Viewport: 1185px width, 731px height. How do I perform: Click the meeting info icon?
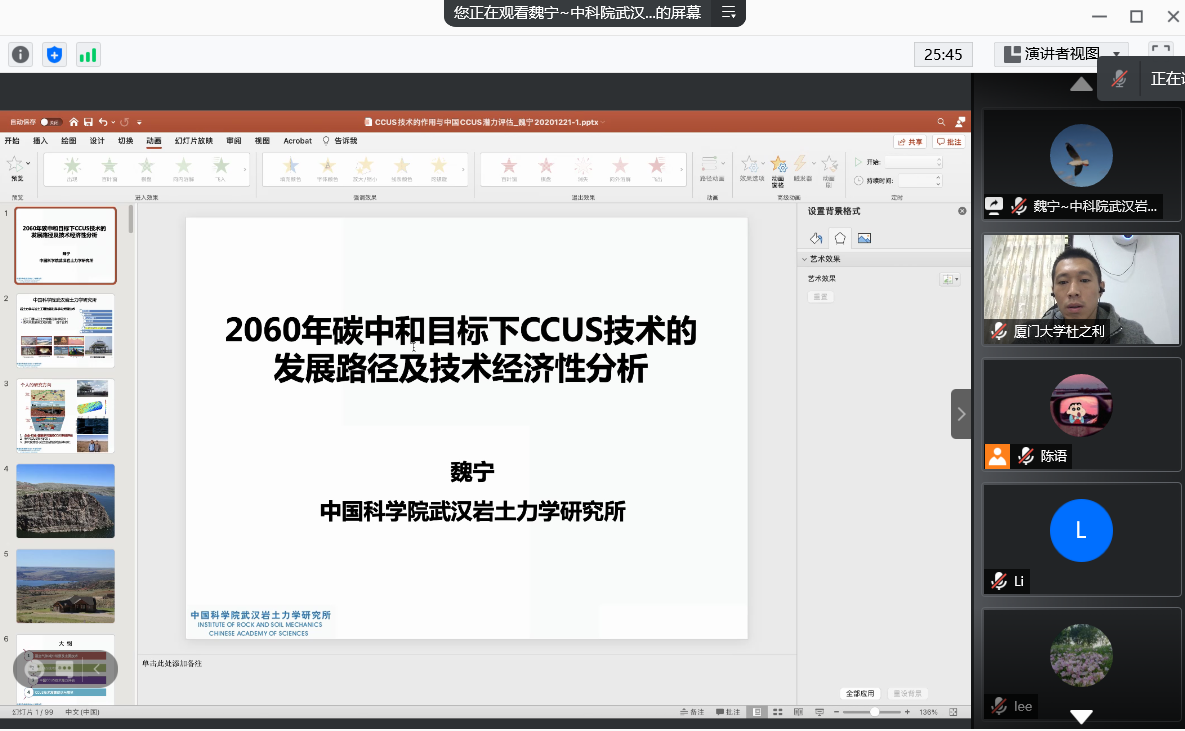tap(20, 55)
